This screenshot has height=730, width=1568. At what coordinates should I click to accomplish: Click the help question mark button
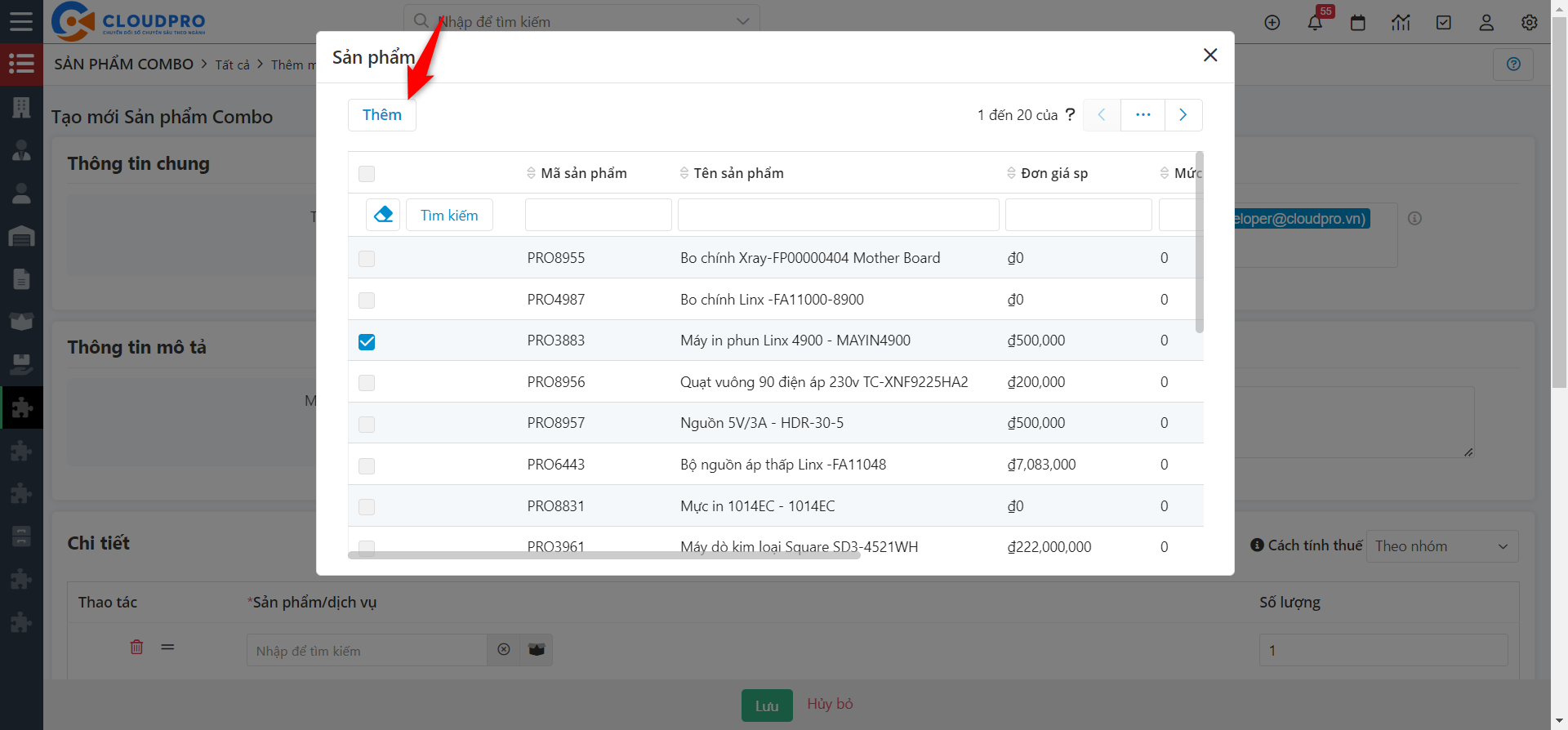[1513, 64]
